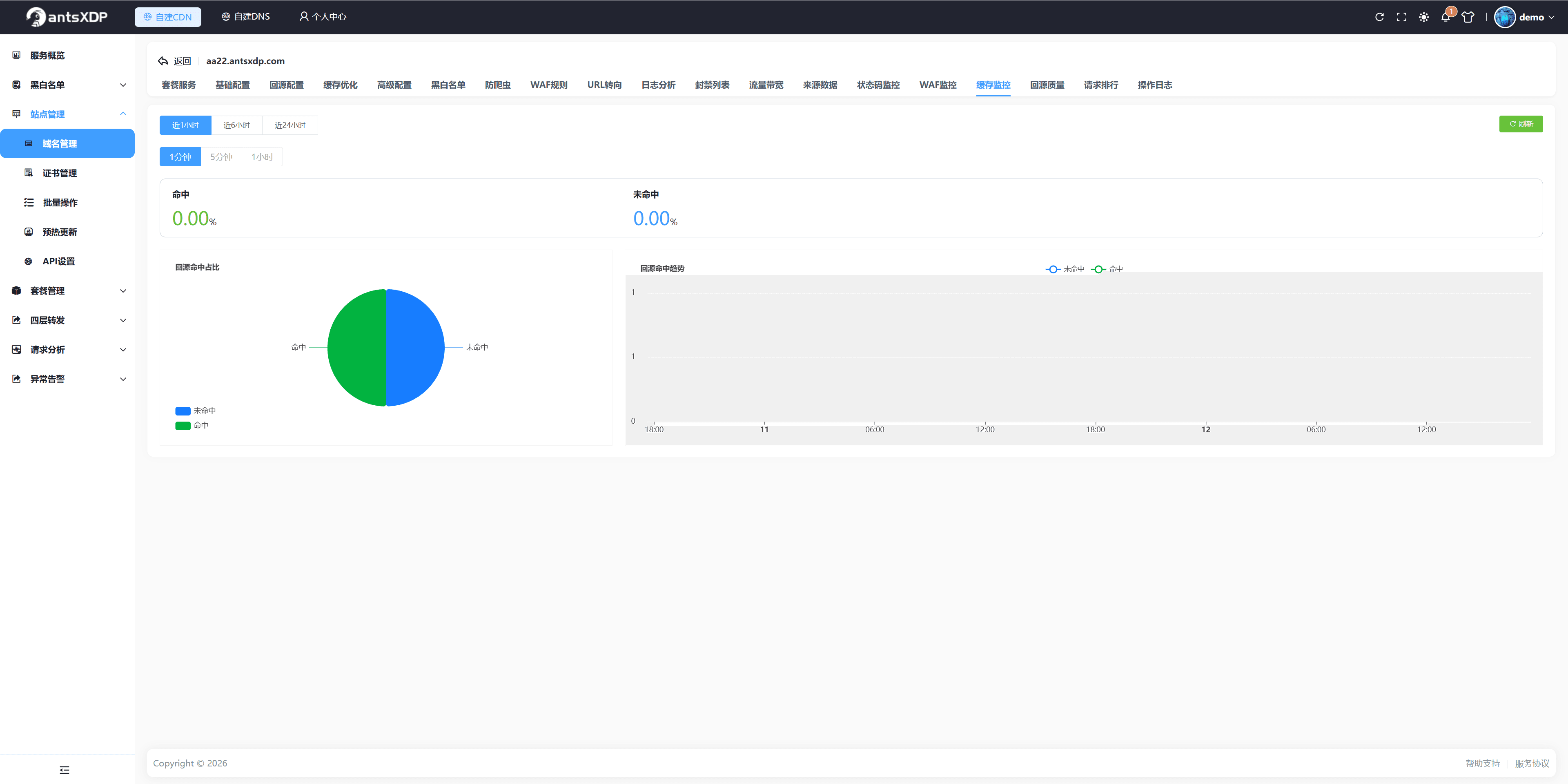Switch to the WAF规则 tab
This screenshot has width=1568, height=784.
click(x=548, y=85)
